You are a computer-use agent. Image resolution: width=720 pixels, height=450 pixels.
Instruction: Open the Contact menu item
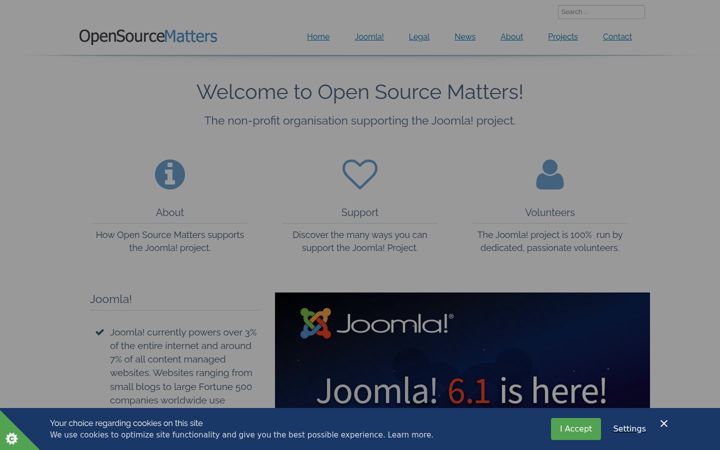617,37
